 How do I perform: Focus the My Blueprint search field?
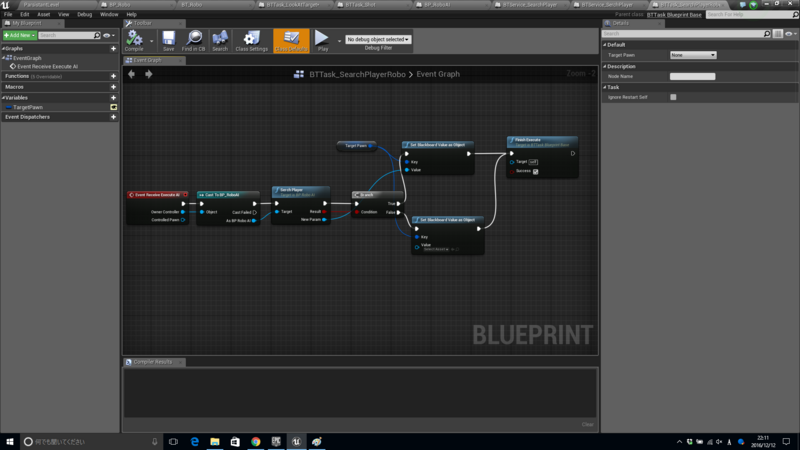coord(69,35)
